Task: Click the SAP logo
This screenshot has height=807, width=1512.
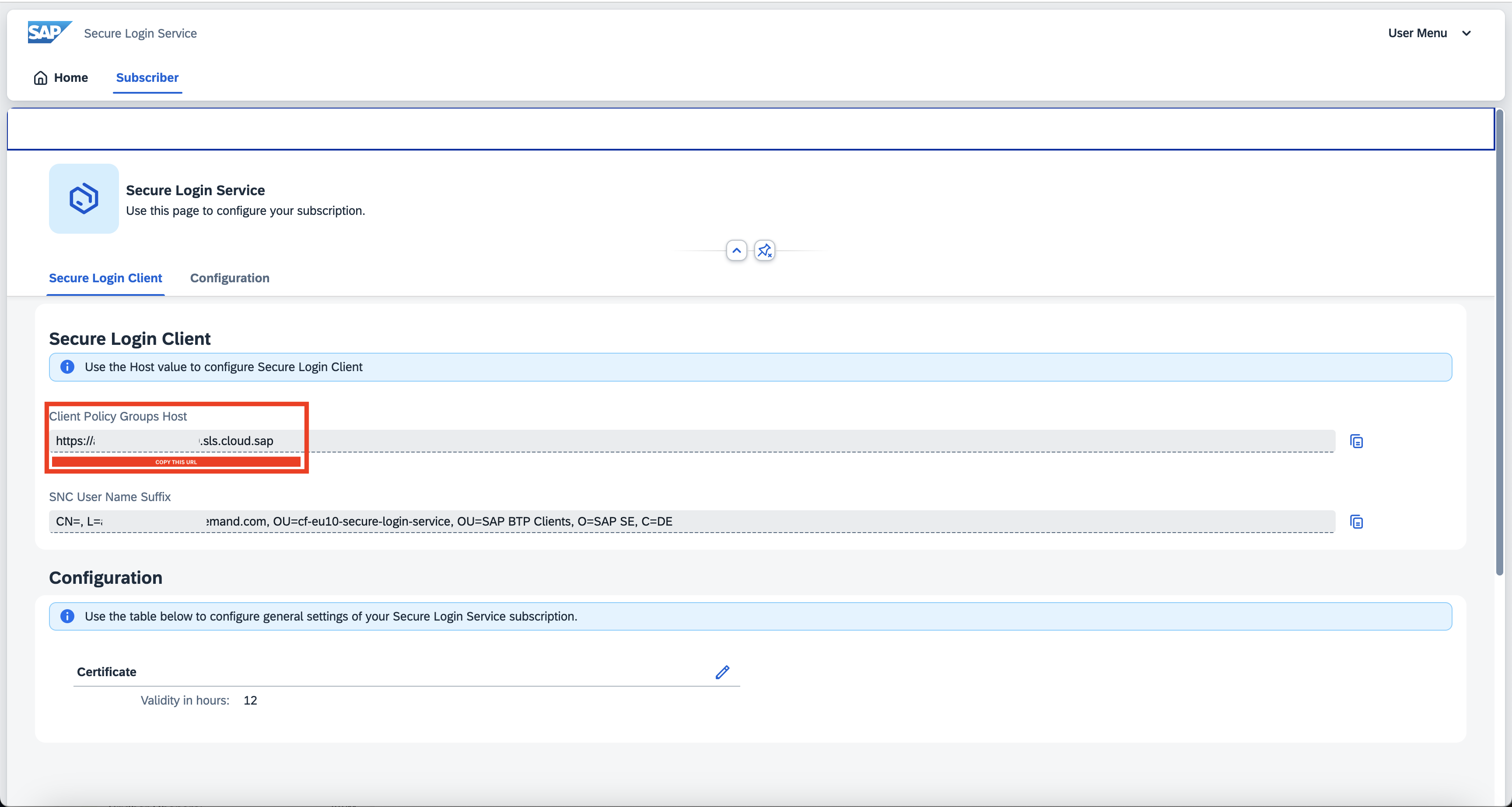Action: tap(50, 32)
